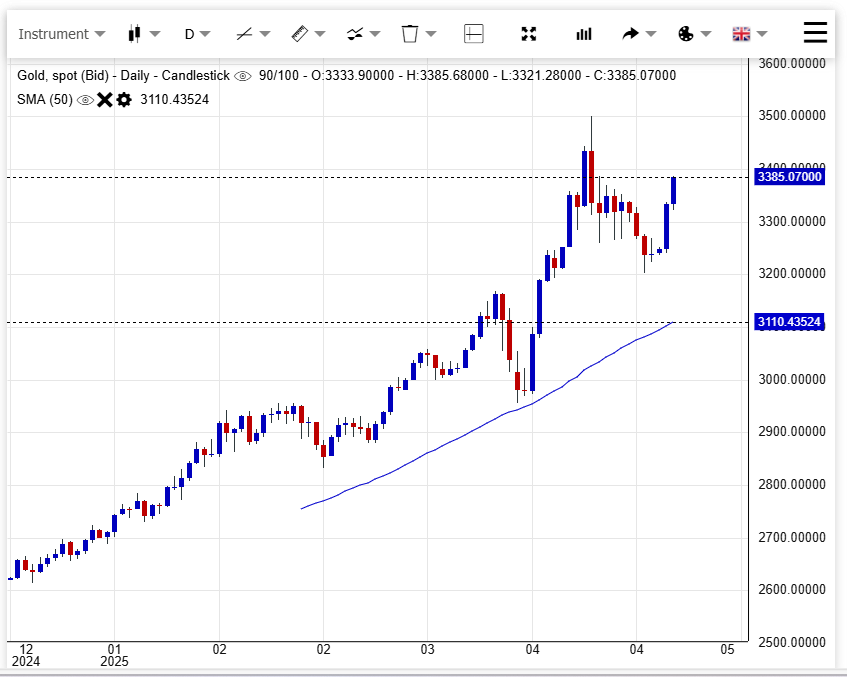This screenshot has height=677, width=847.
Task: Click the bar chart volume icon
Action: click(584, 34)
